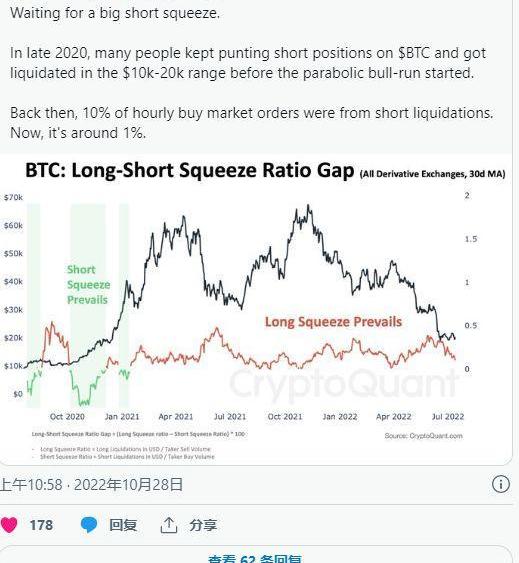519x563 pixels.
Task: Click the tweet text about short squeeze
Action: click(251, 73)
